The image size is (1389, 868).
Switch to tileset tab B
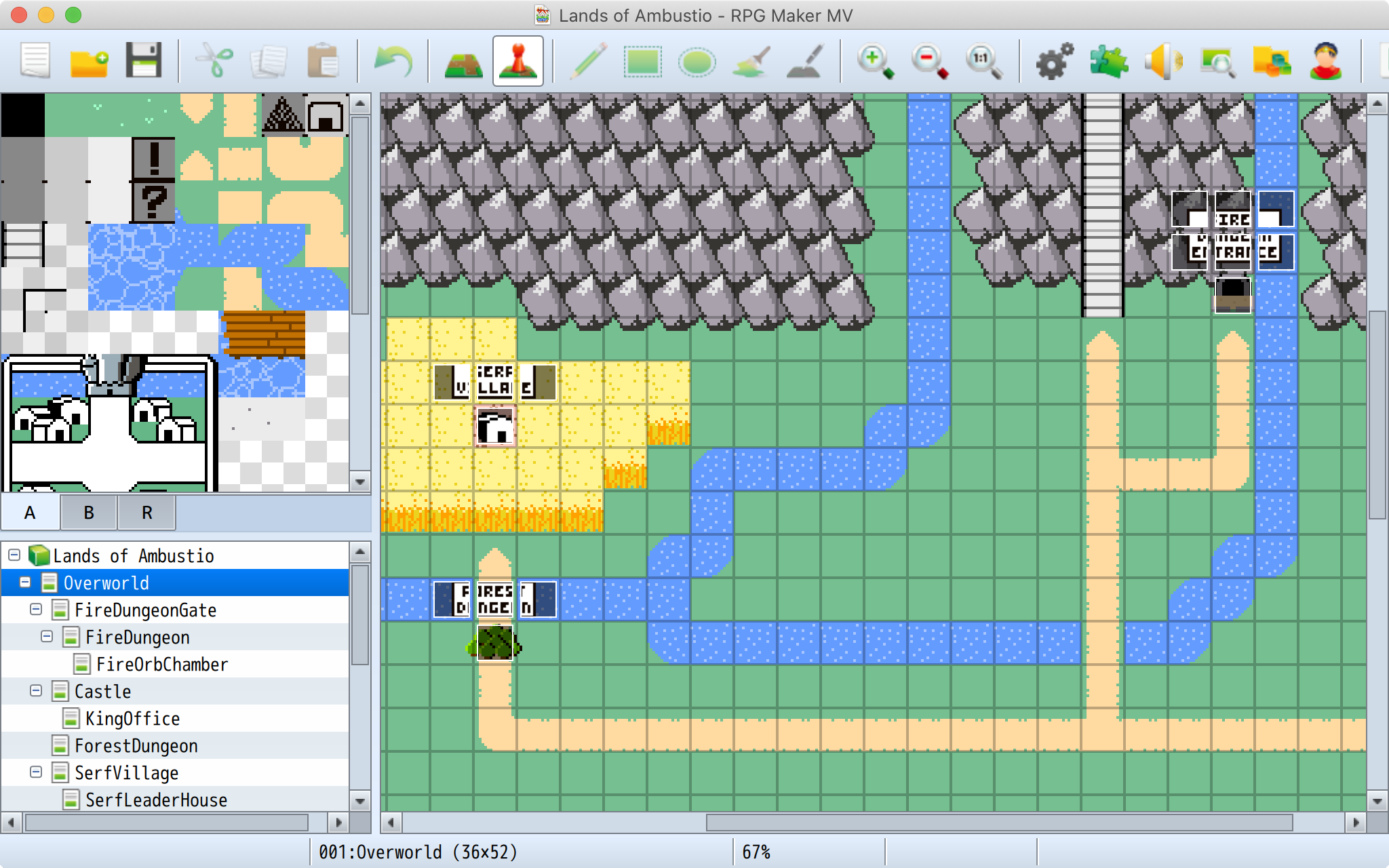[x=88, y=513]
